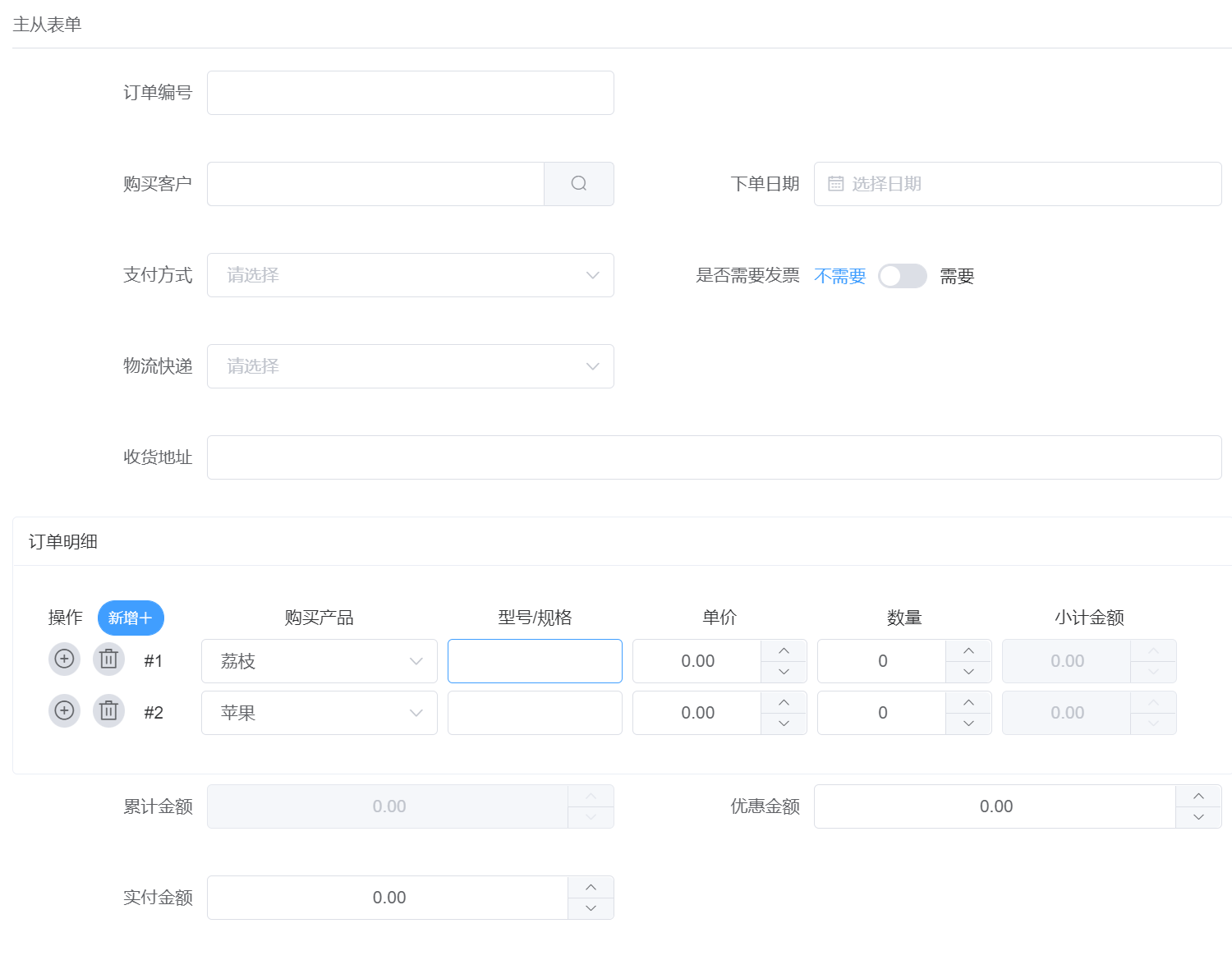This screenshot has height=974, width=1232.
Task: Click the 单价 value field in row #1
Action: 697,661
